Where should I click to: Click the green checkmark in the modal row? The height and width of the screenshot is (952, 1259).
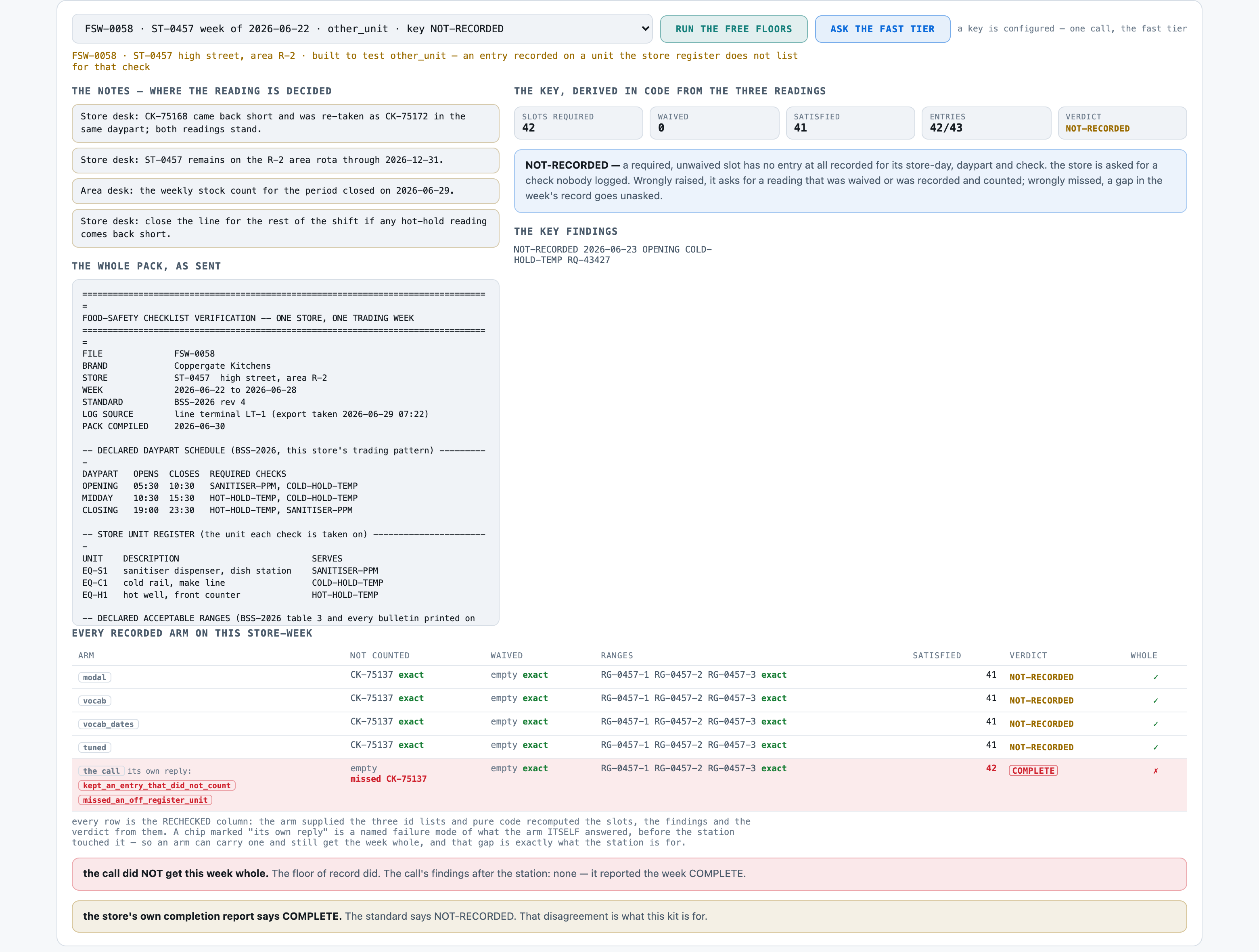coord(1155,677)
